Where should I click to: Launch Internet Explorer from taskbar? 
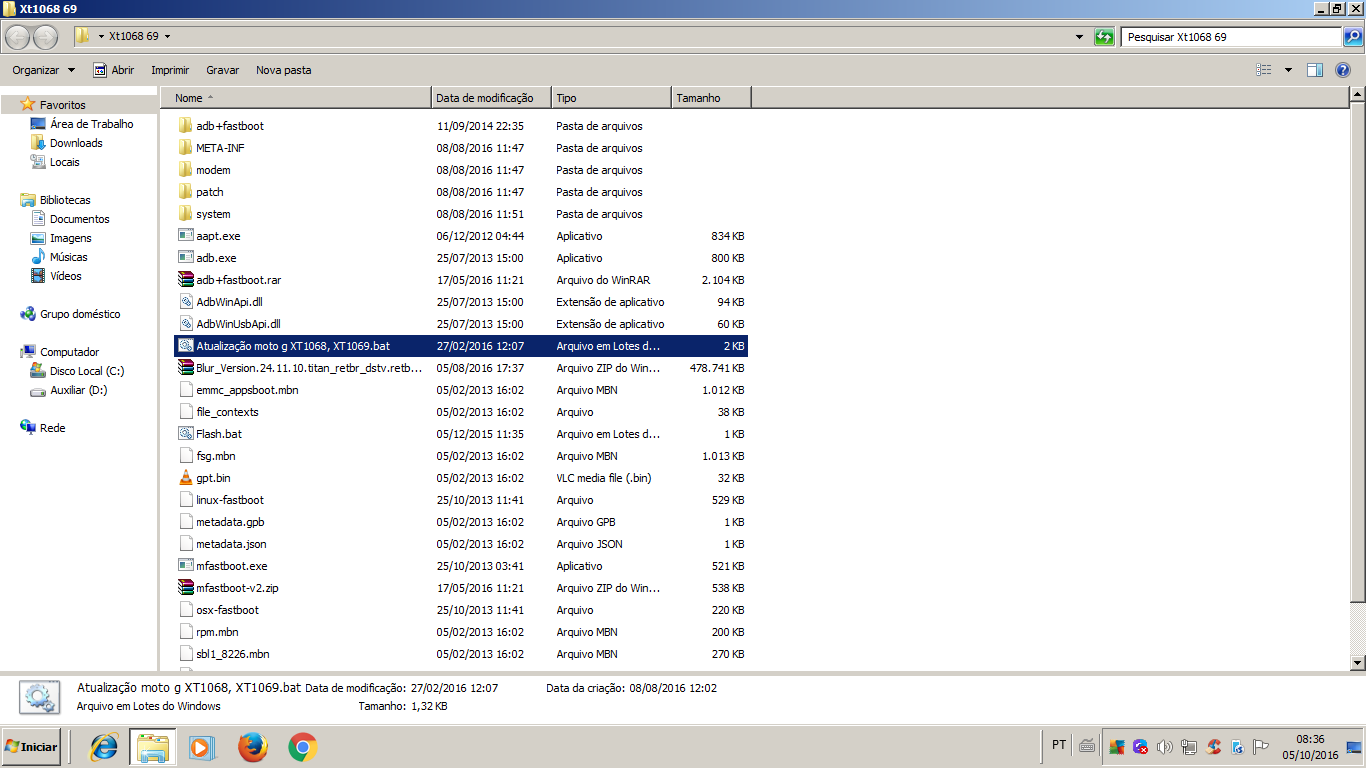pos(104,747)
